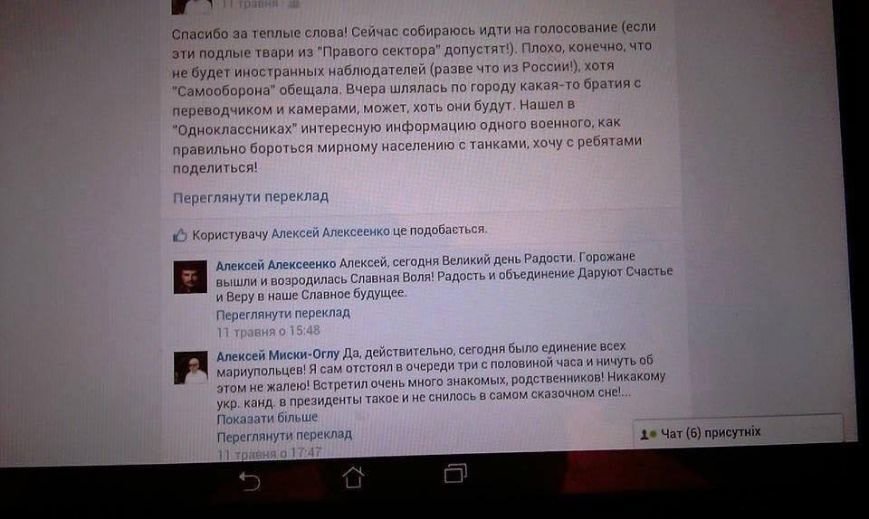This screenshot has width=869, height=519.
Task: Open the Чат (6) присутніх bar
Action: pyautogui.click(x=738, y=430)
